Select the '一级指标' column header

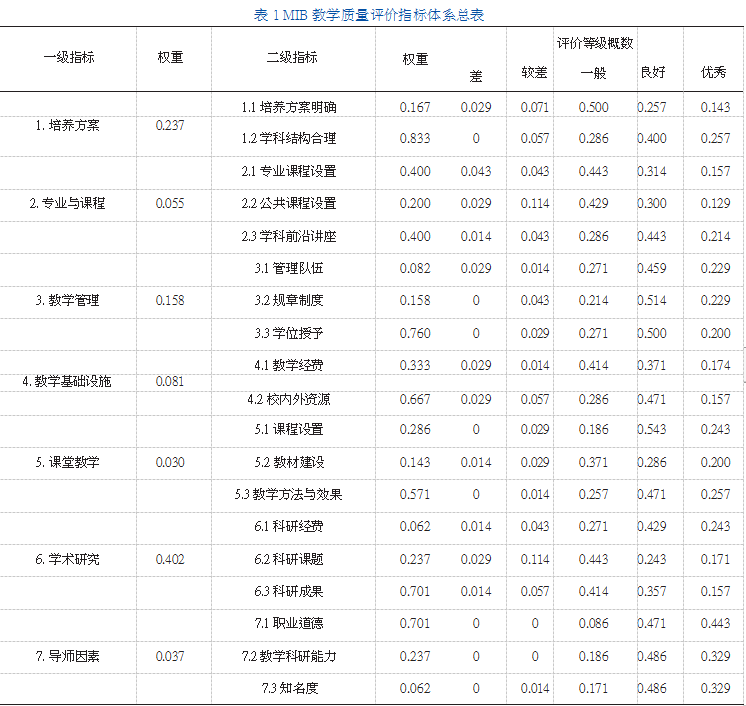(x=69, y=58)
